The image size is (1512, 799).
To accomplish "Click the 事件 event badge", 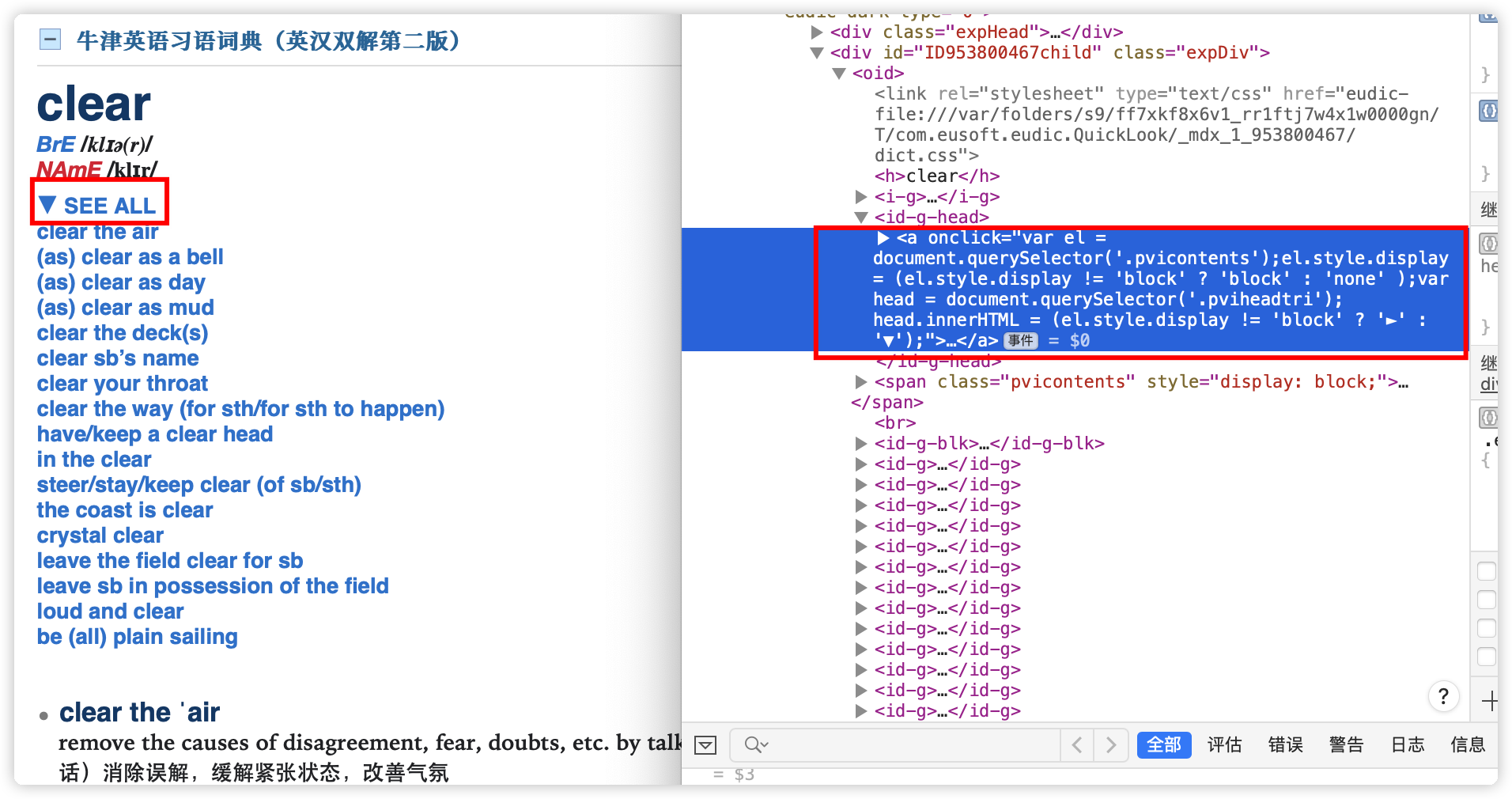I will pyautogui.click(x=1020, y=341).
